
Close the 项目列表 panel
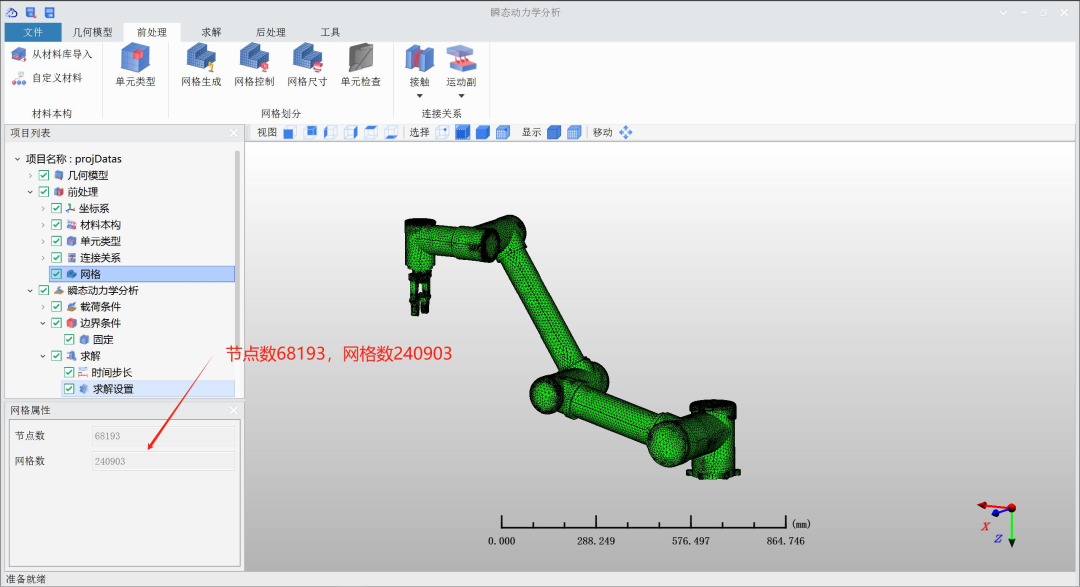pyautogui.click(x=233, y=133)
